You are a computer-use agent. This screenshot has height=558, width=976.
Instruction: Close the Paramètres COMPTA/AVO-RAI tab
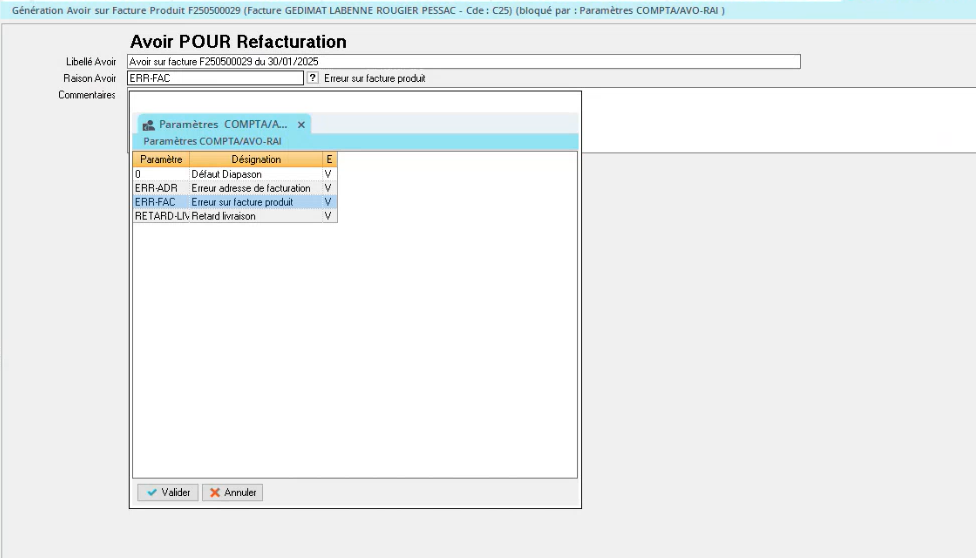301,125
